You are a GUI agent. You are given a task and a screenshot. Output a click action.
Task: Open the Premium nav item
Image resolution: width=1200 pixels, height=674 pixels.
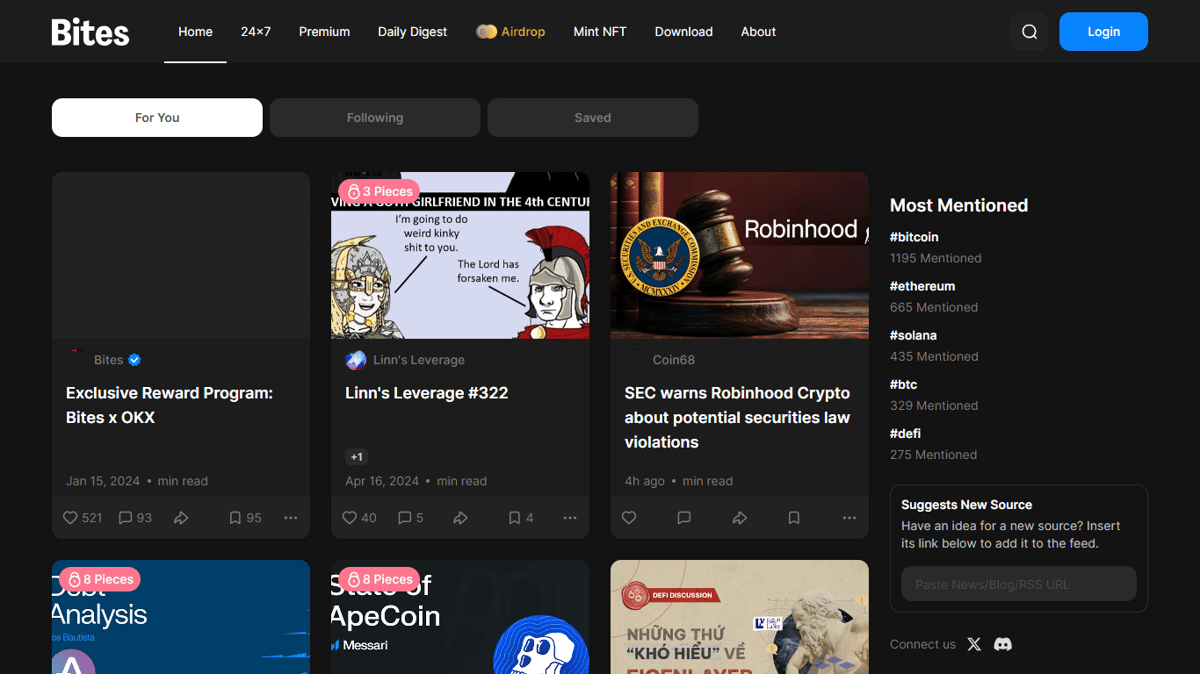tap(324, 32)
